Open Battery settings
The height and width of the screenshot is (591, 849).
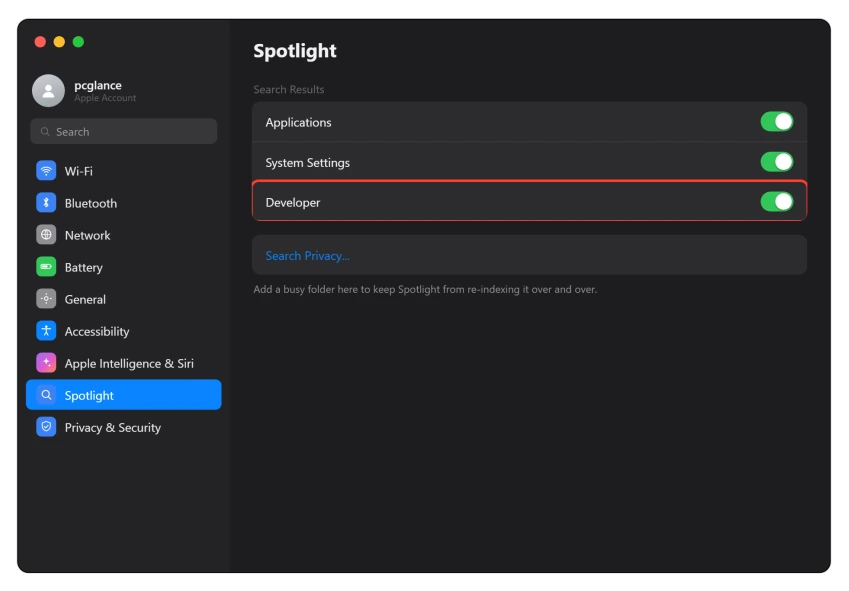(123, 267)
